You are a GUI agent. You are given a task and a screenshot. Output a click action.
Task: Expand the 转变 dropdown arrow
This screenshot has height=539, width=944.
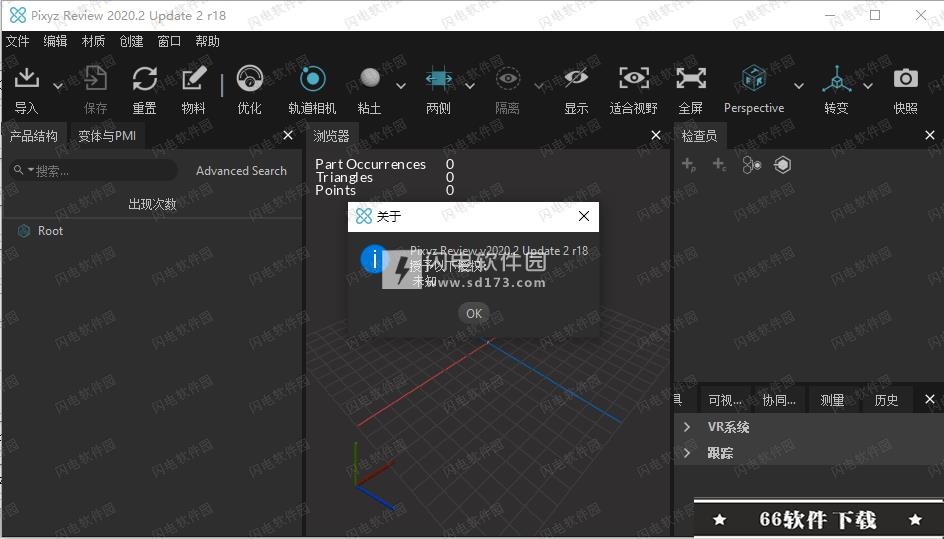868,86
